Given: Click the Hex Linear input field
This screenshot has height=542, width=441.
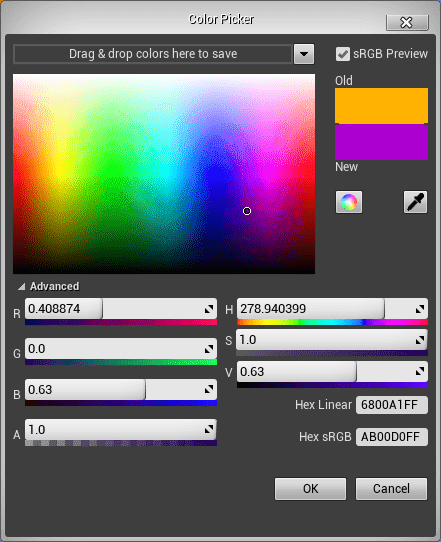Looking at the screenshot, I should [x=392, y=405].
